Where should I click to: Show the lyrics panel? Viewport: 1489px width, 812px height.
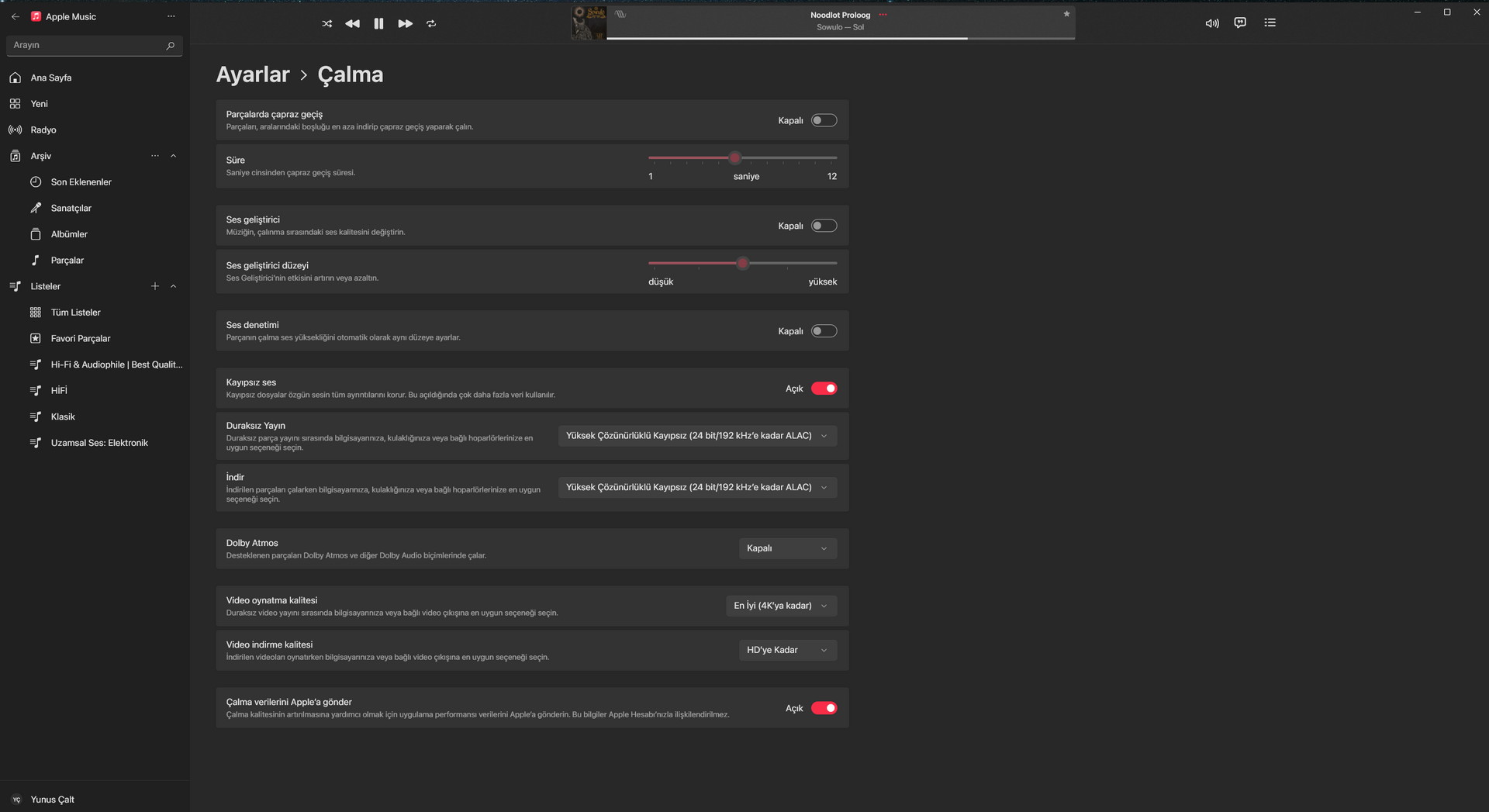(1240, 22)
